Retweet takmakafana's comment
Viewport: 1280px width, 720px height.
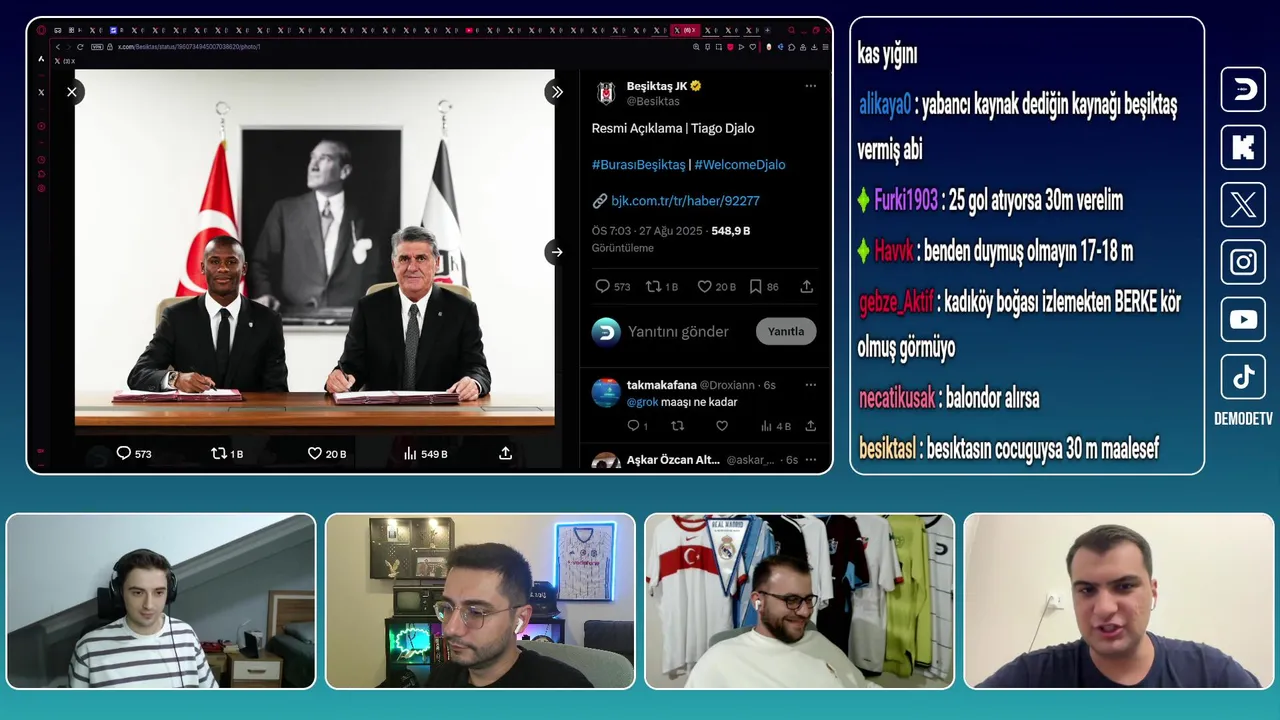tap(677, 426)
